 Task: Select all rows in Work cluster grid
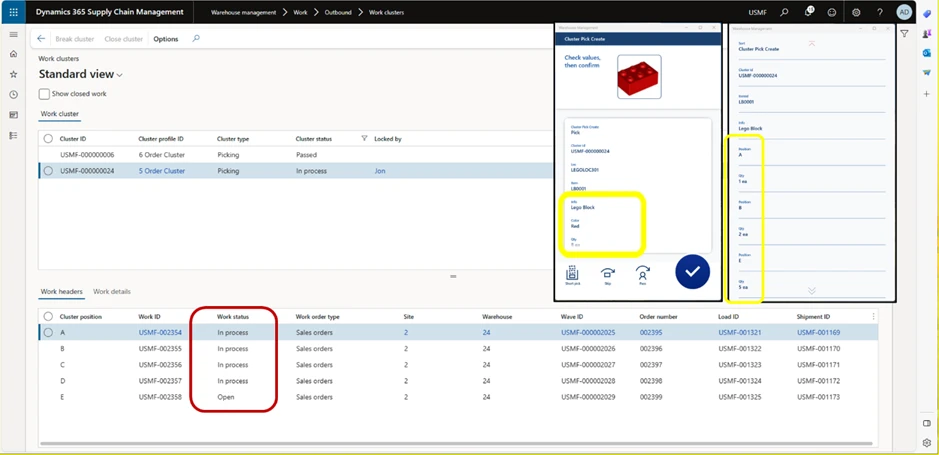48,139
